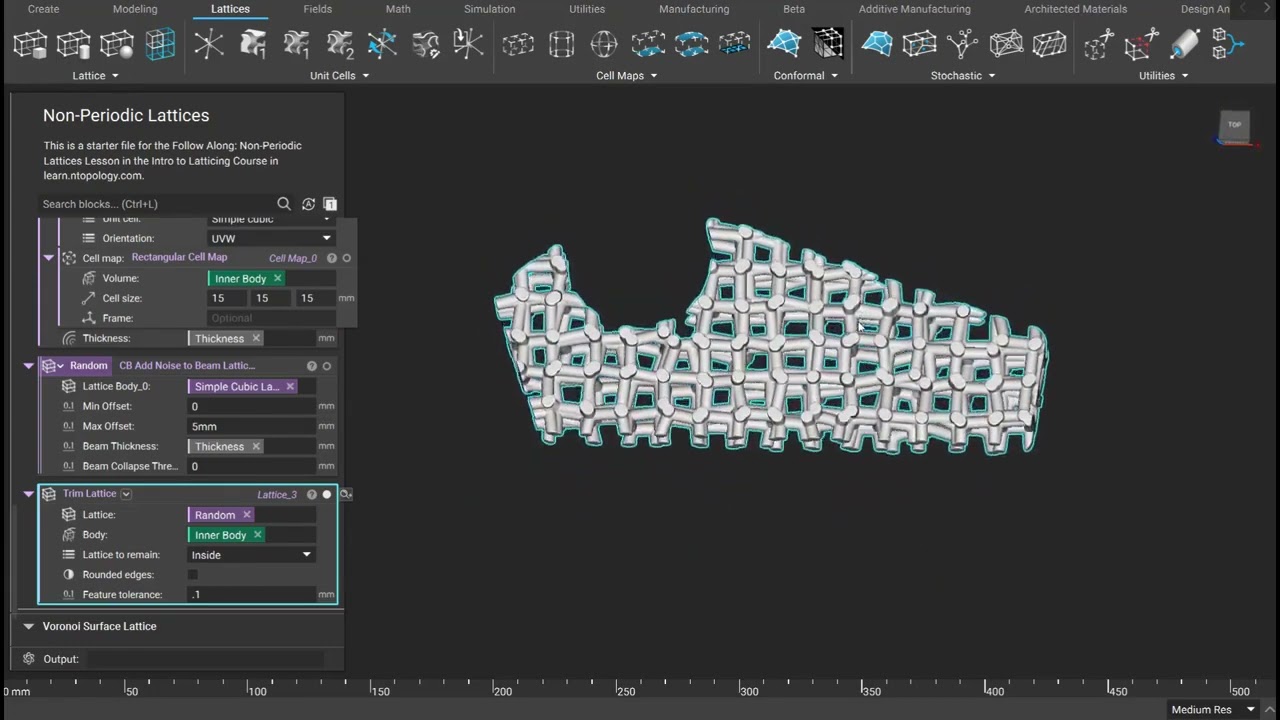1280x720 pixels.
Task: Open help for Trim Lattice block
Action: 311,494
